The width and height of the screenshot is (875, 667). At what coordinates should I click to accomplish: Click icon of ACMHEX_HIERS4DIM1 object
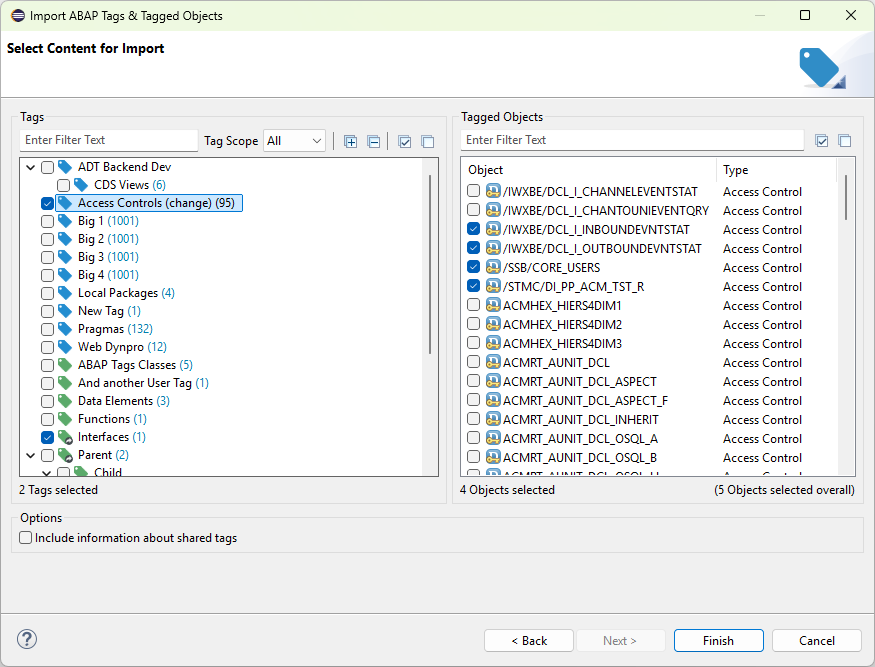[493, 305]
